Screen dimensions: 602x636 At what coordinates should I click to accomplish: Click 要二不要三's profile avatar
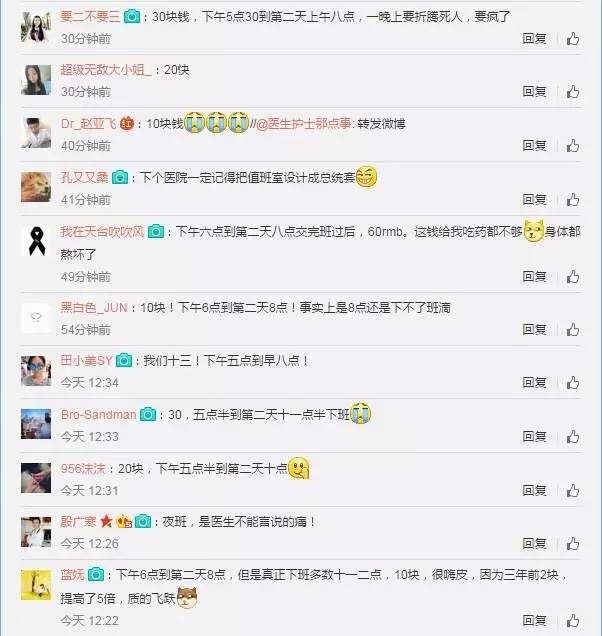pyautogui.click(x=36, y=27)
